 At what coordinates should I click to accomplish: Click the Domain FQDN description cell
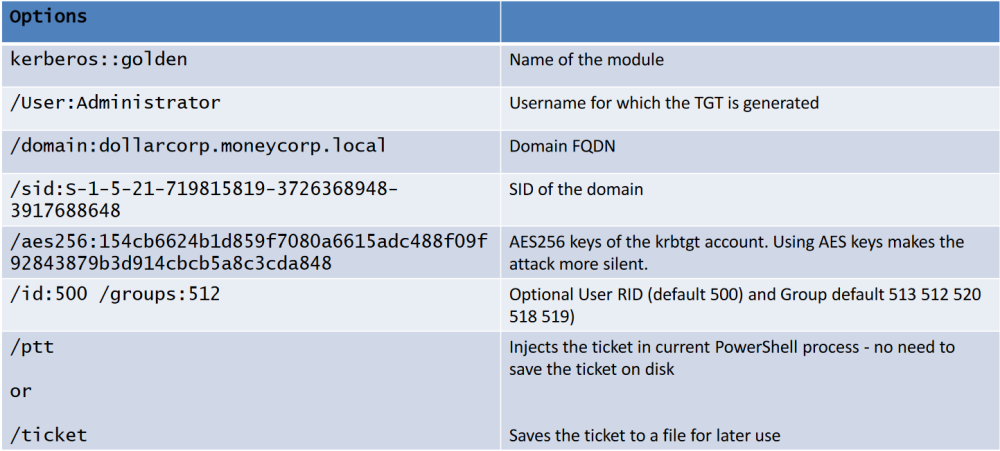point(749,152)
